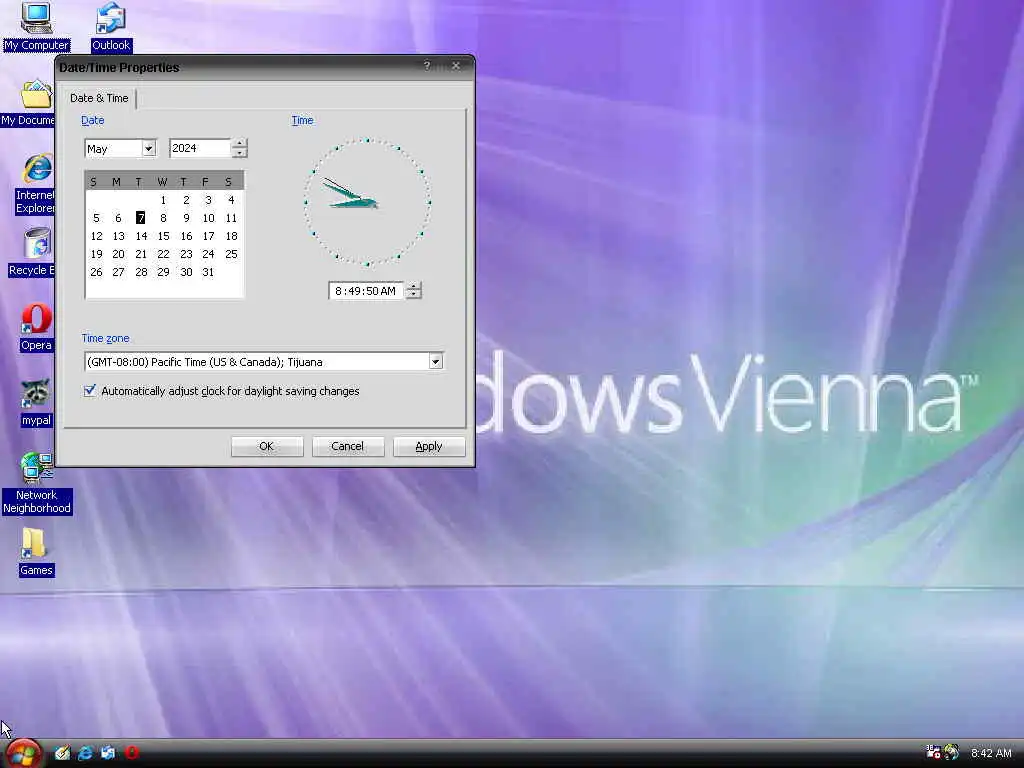Launch Opera from the quick launch bar
Screen dimensions: 1024x768
tap(131, 753)
